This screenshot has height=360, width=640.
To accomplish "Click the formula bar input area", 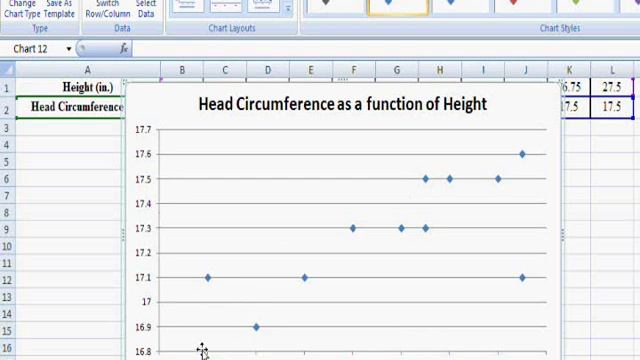I will point(386,49).
